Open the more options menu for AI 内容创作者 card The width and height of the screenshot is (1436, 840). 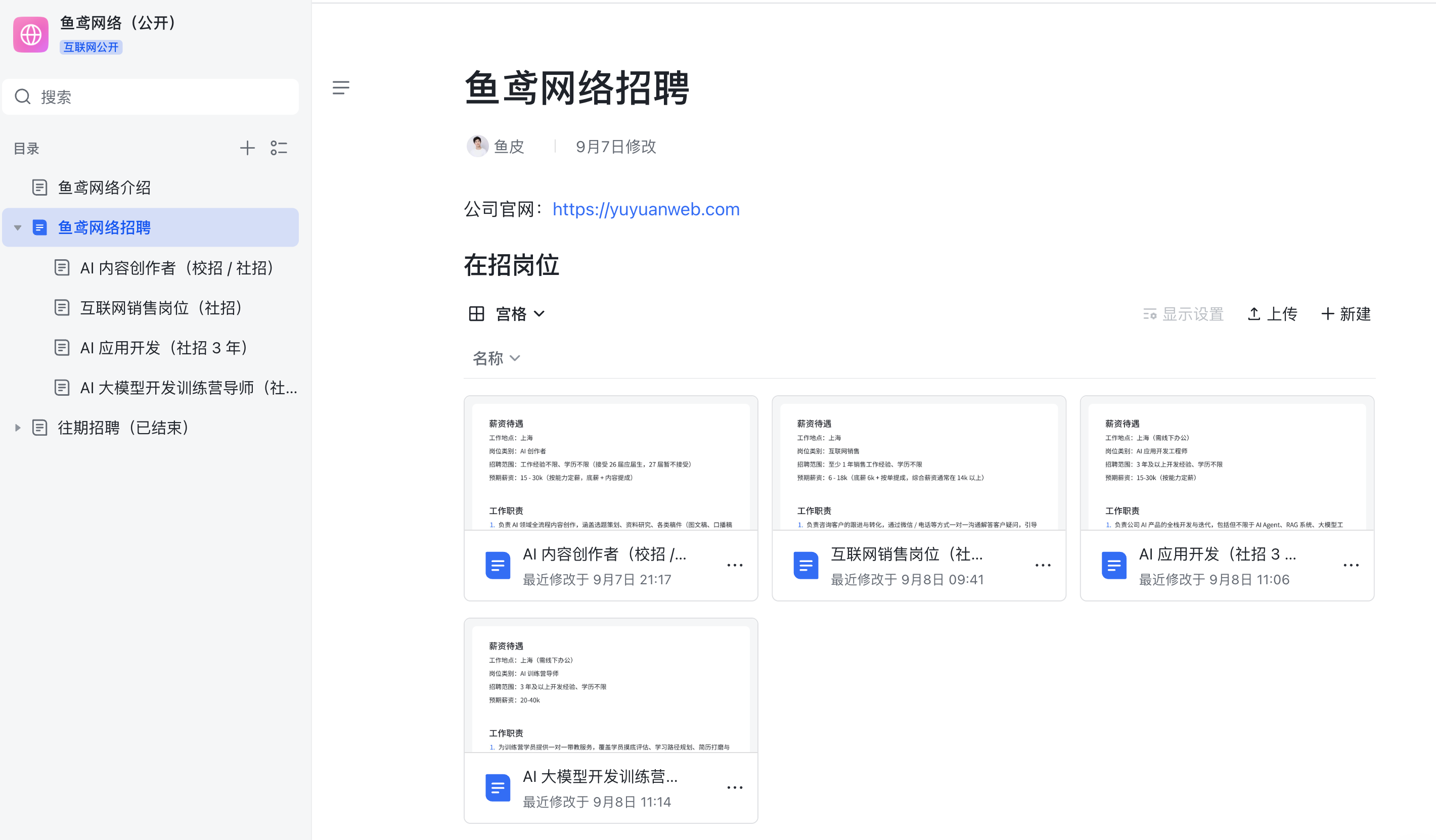click(x=735, y=565)
